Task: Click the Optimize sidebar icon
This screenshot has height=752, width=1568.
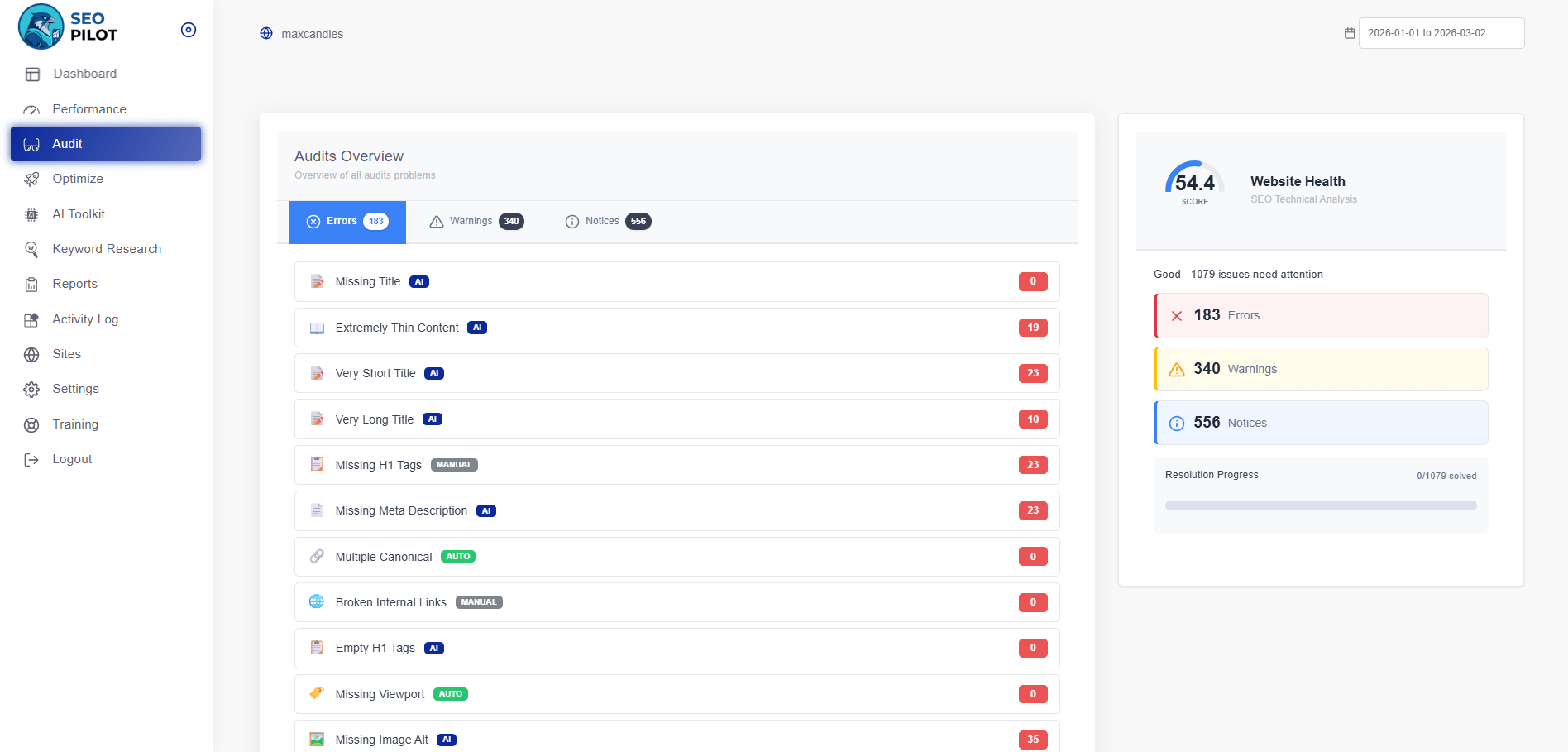Action: 31,179
